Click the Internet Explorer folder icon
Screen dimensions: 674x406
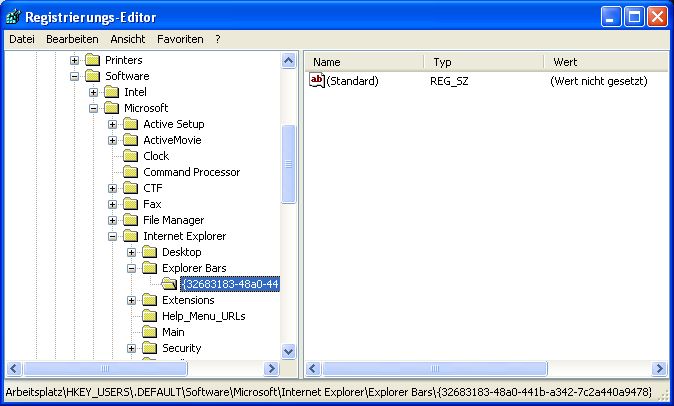tap(130, 236)
